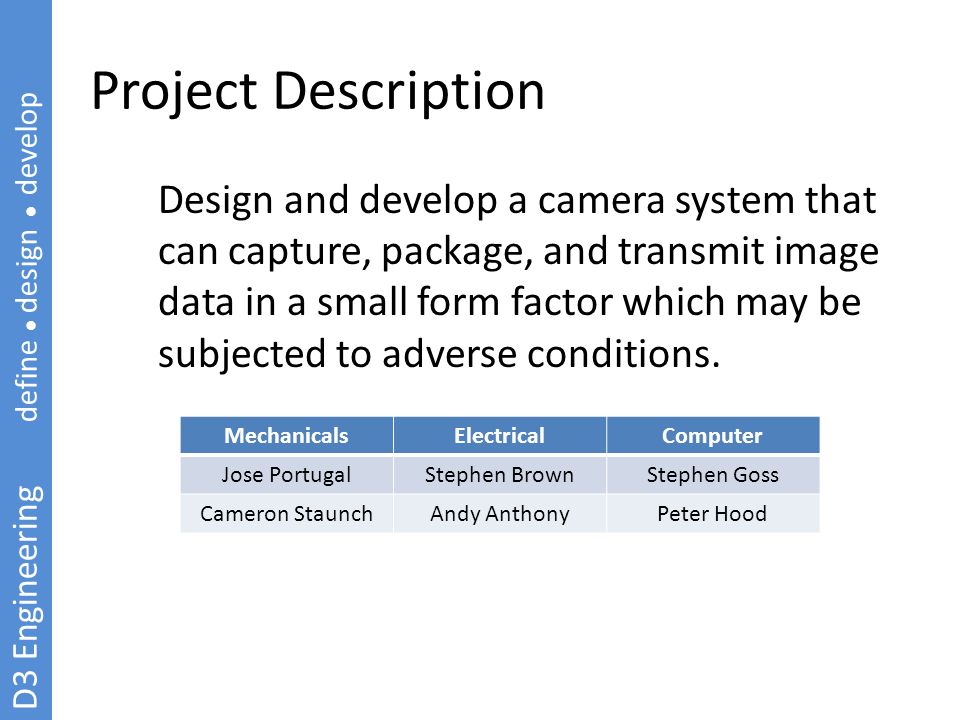
Task: Select the 'Jose Portugal' table cell
Action: click(x=287, y=474)
